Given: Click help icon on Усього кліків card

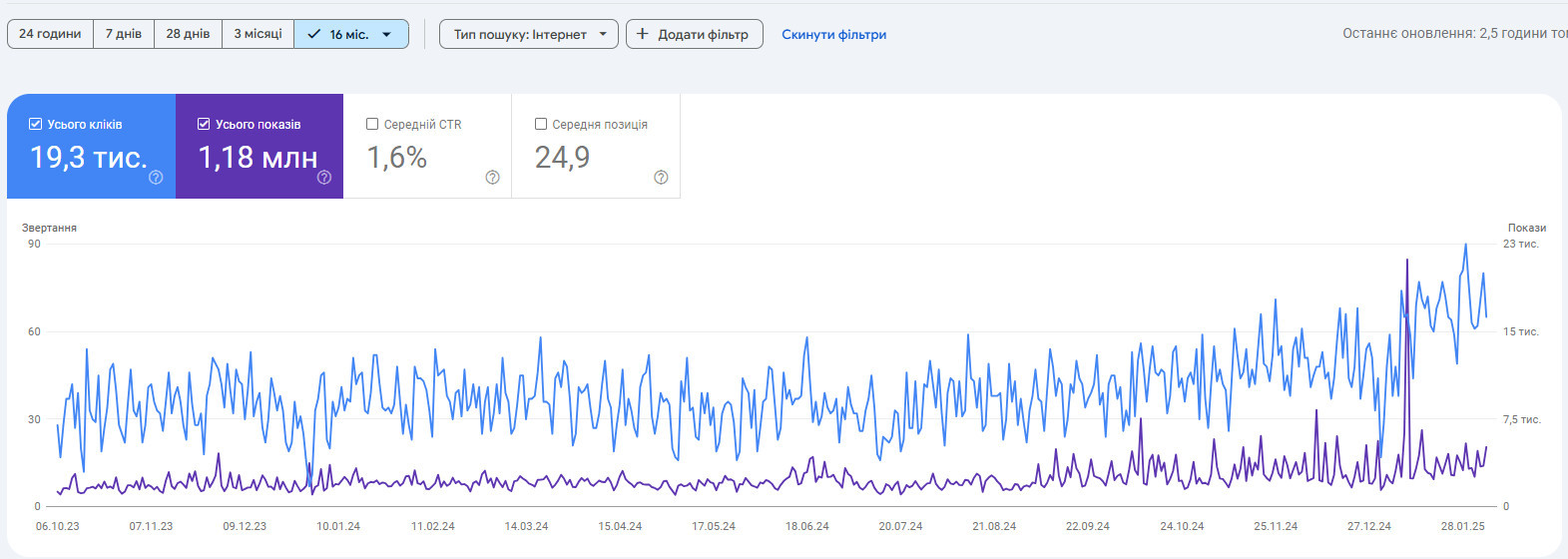Looking at the screenshot, I should coord(156,178).
